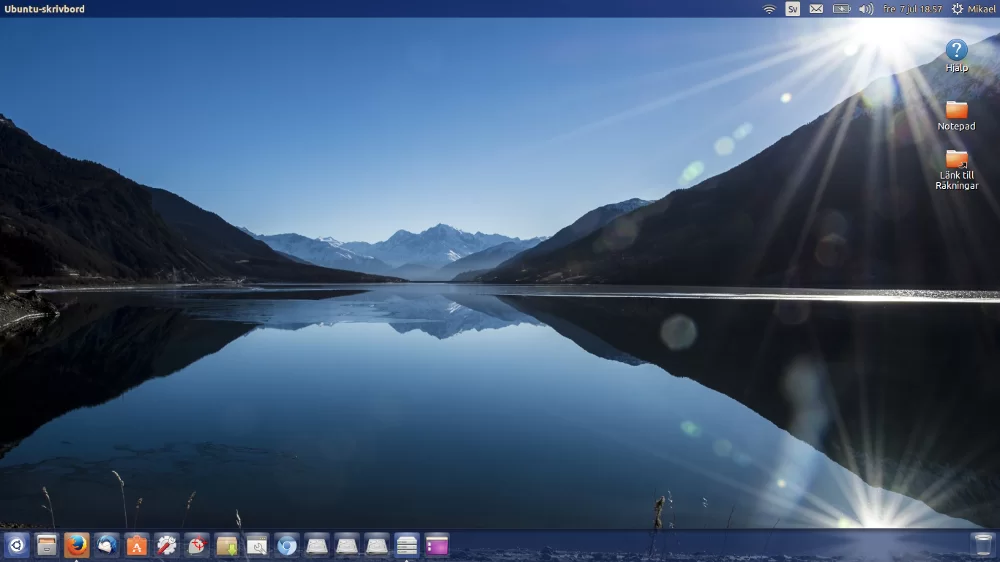Open the package box with green arrow

(227, 545)
